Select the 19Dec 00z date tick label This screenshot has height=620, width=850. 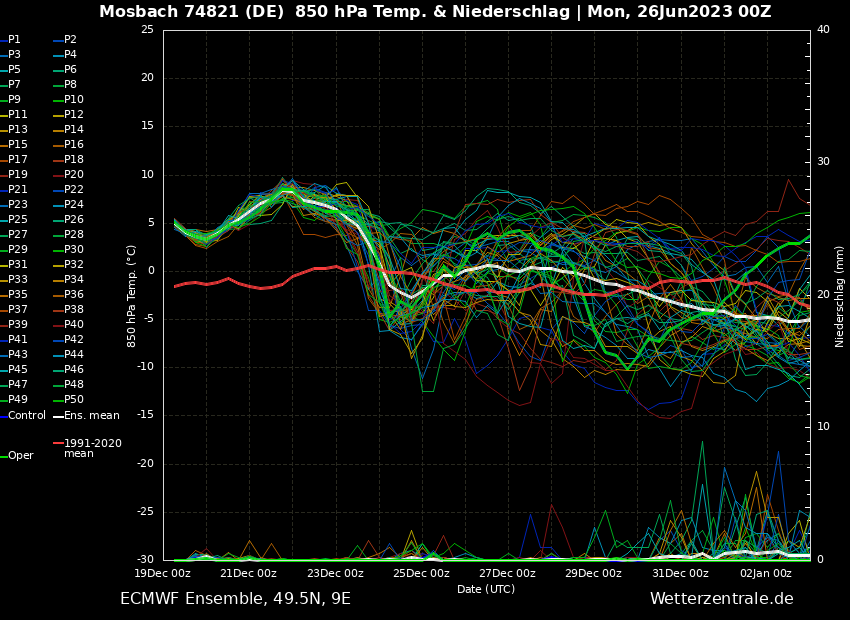pos(163,574)
